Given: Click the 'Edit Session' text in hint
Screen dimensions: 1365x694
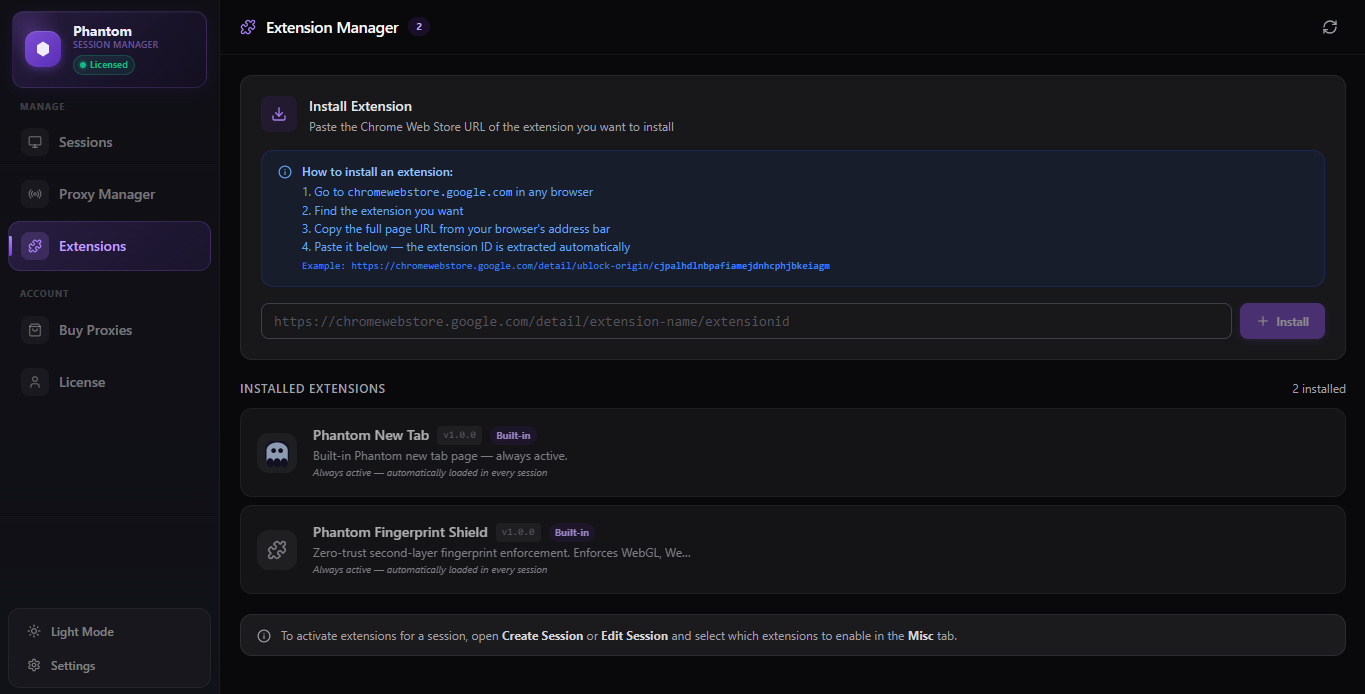Looking at the screenshot, I should [634, 636].
